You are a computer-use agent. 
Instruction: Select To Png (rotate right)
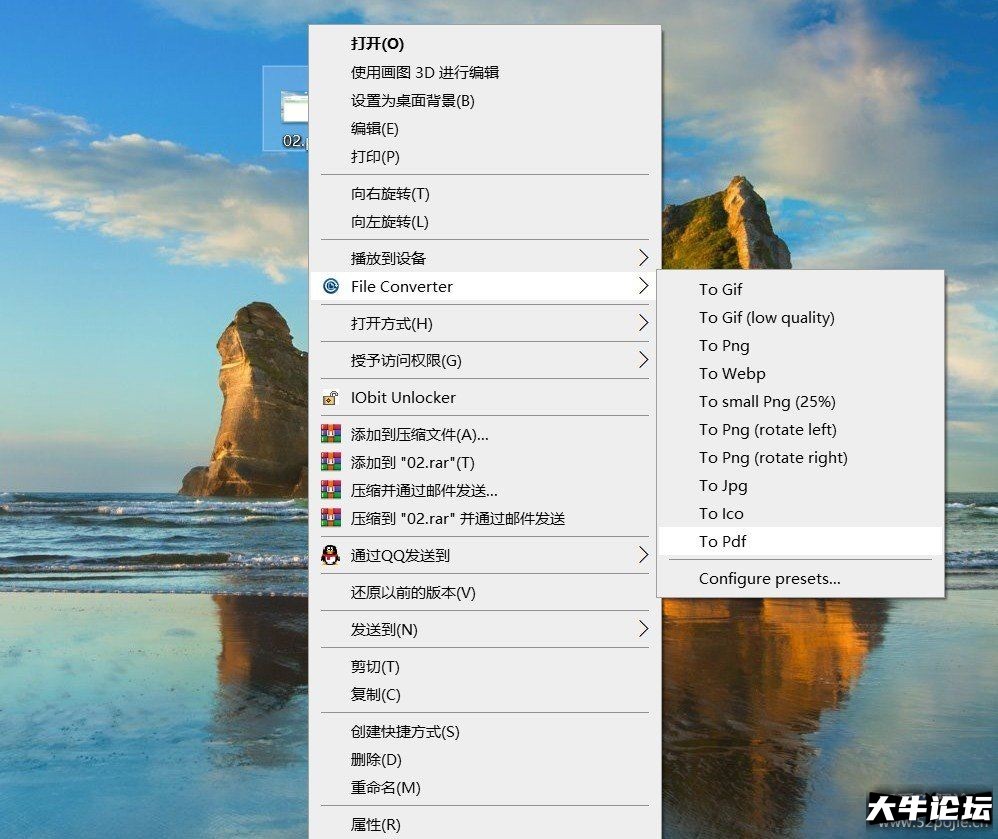click(x=800, y=458)
